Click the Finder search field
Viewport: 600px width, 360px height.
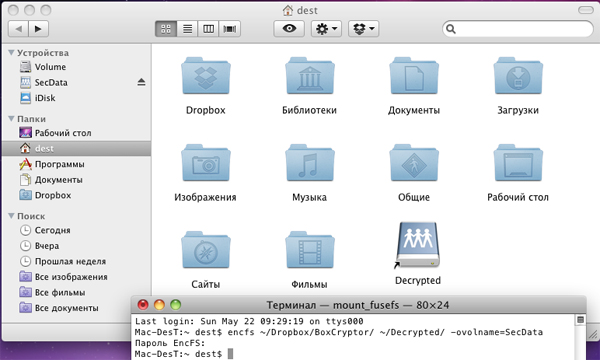pyautogui.click(x=518, y=29)
